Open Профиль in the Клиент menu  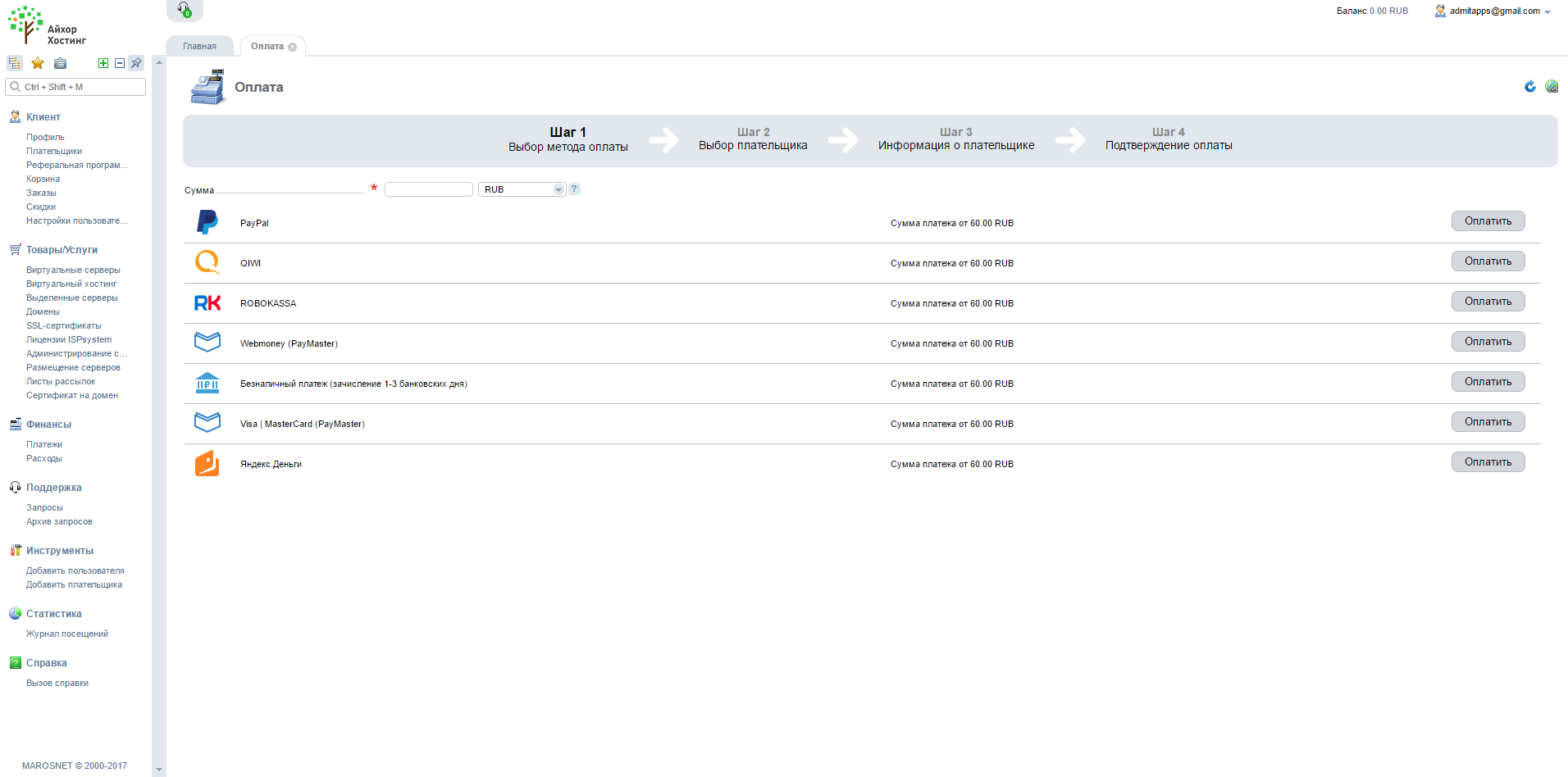pyautogui.click(x=45, y=138)
